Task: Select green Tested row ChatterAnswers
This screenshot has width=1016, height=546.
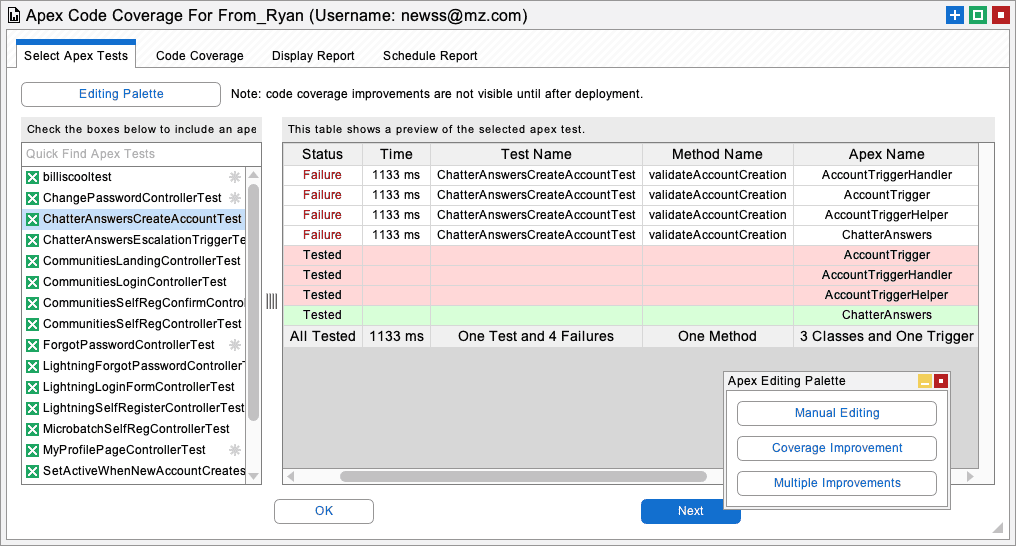Action: pos(630,315)
